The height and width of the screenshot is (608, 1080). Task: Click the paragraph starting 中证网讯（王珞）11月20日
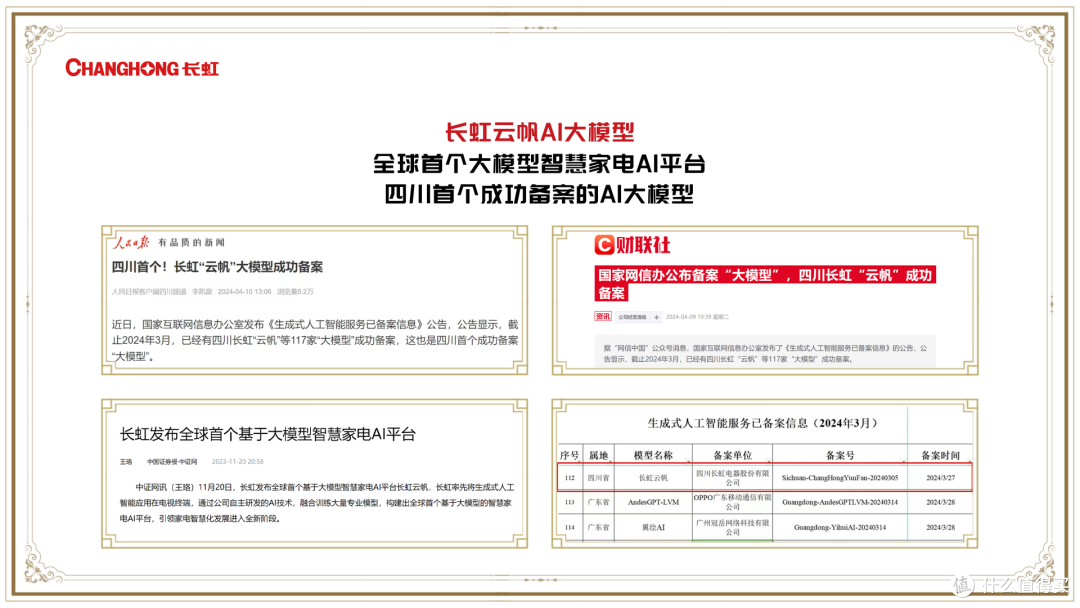[316, 503]
